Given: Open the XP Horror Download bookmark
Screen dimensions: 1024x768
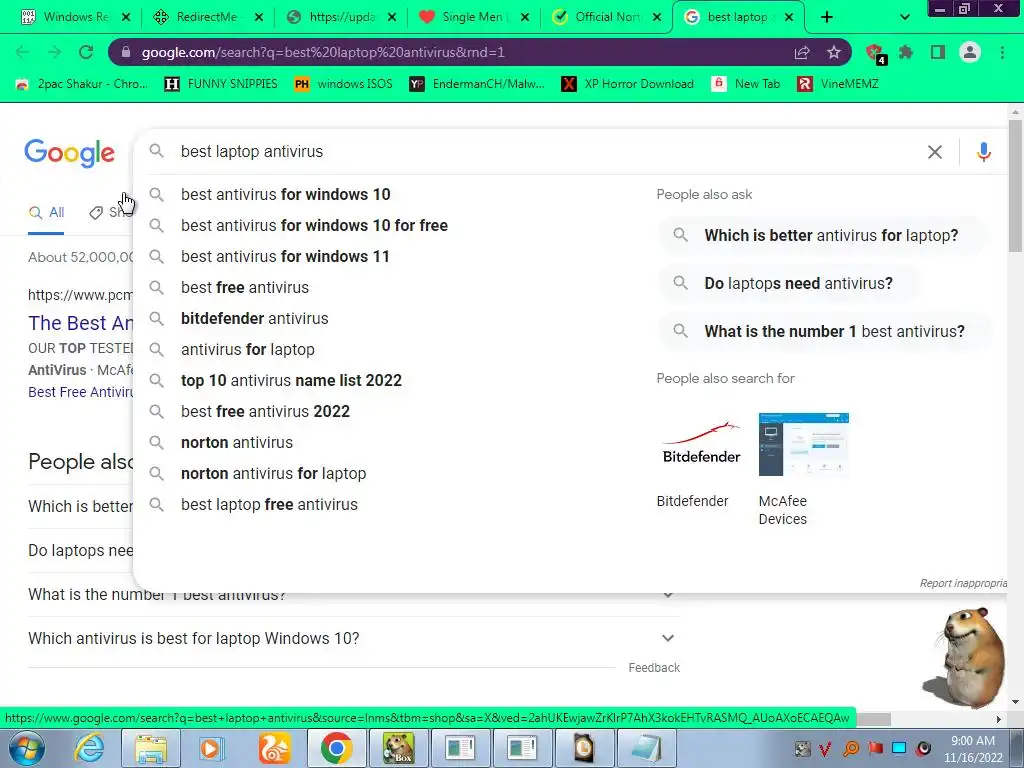Looking at the screenshot, I should (x=628, y=84).
